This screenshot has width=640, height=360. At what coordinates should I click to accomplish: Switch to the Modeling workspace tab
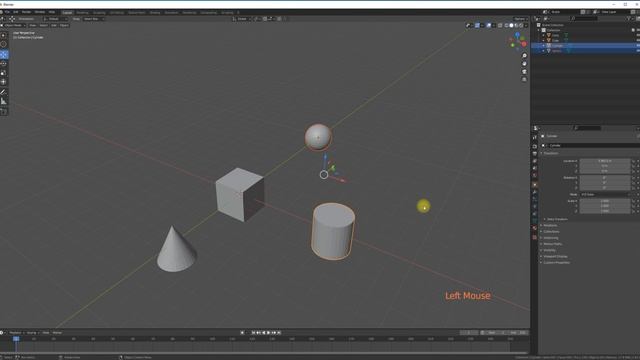(x=82, y=13)
